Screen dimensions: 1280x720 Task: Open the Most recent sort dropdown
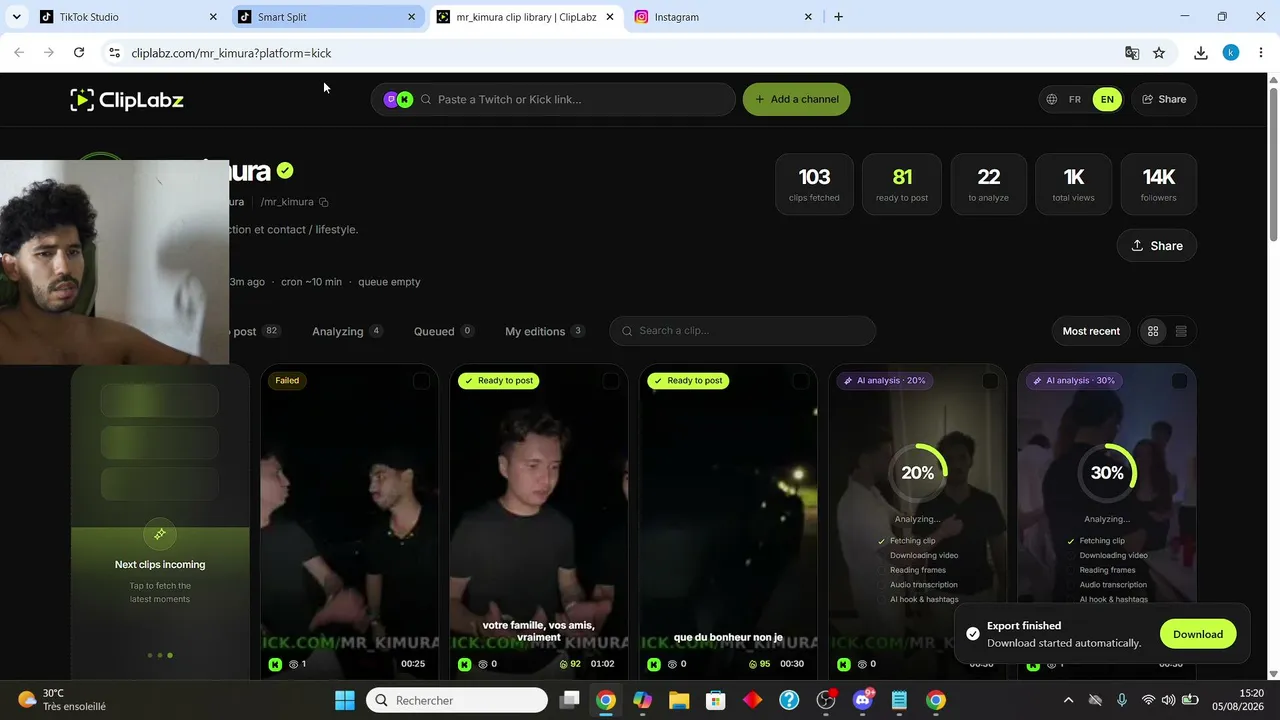pyautogui.click(x=1091, y=331)
